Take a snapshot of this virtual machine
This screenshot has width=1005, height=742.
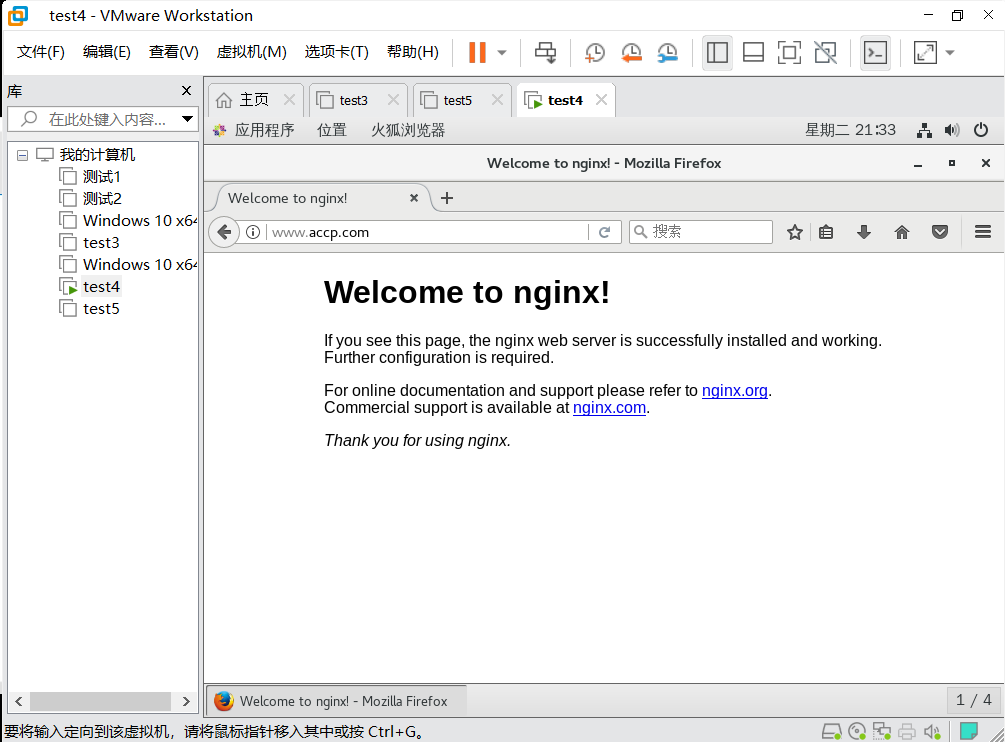tap(595, 53)
